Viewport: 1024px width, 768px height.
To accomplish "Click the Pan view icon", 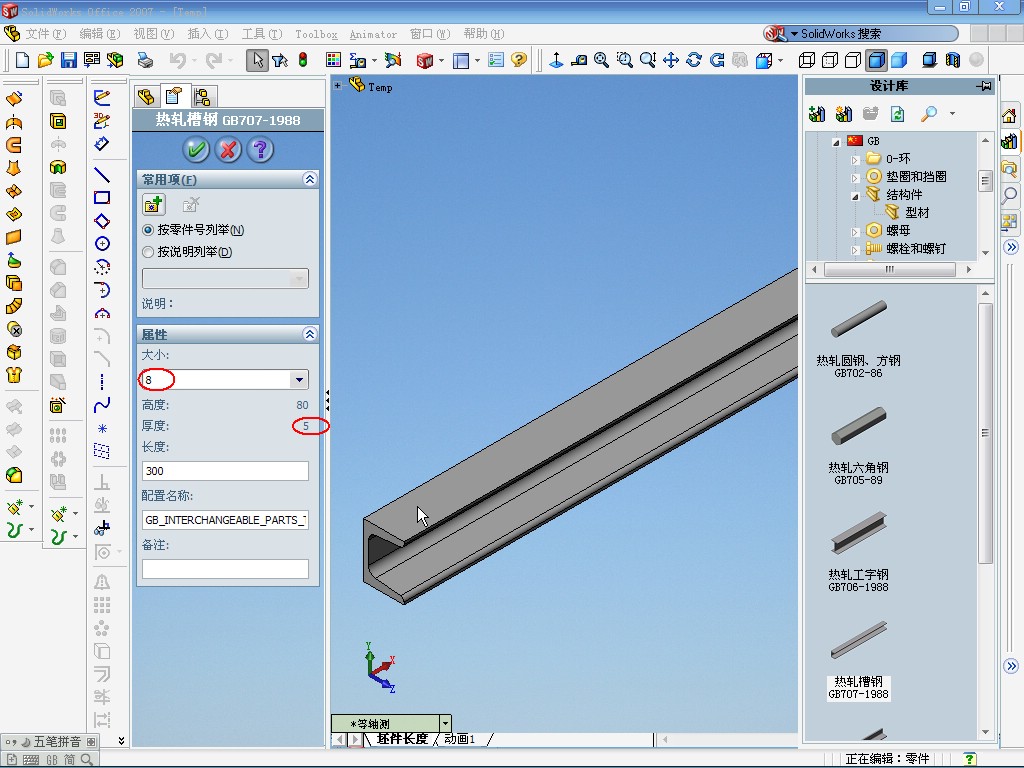I will tap(671, 60).
